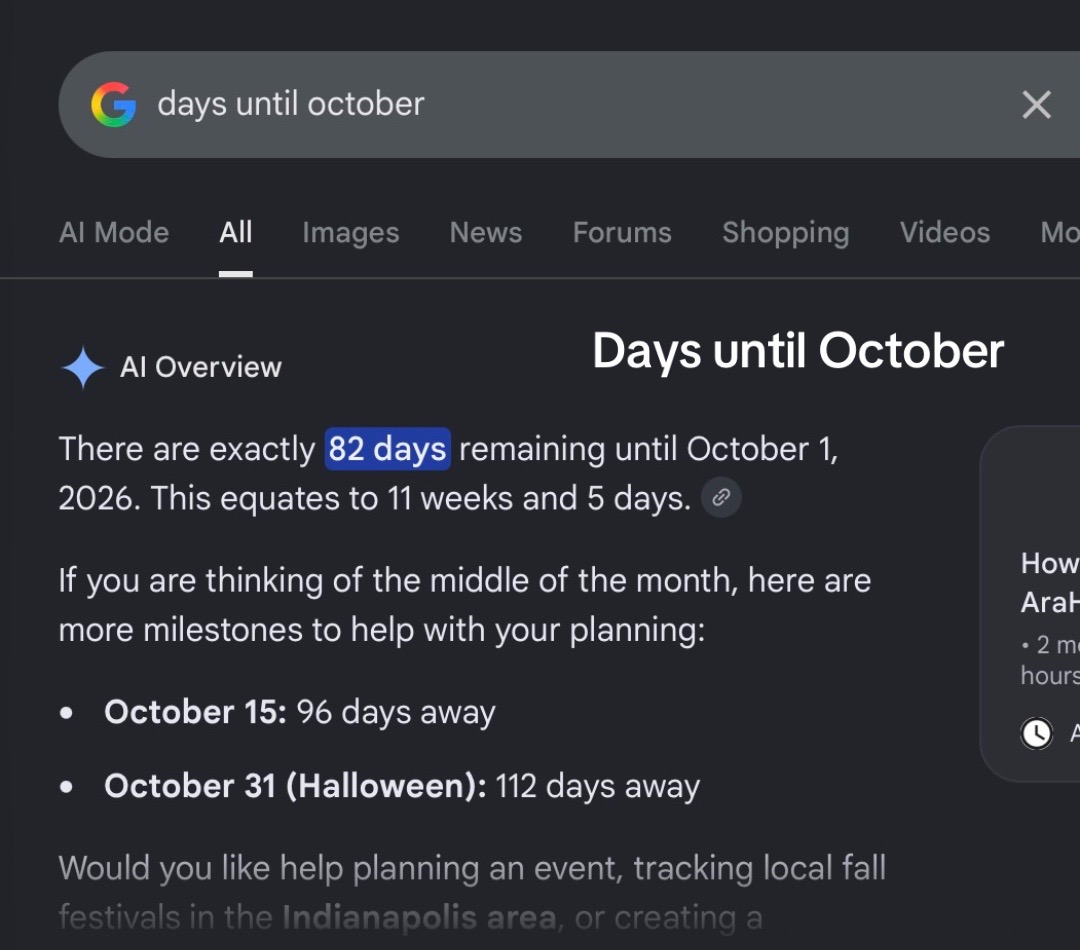Expand the More tab options
Image resolution: width=1080 pixels, height=950 pixels.
(x=1059, y=233)
